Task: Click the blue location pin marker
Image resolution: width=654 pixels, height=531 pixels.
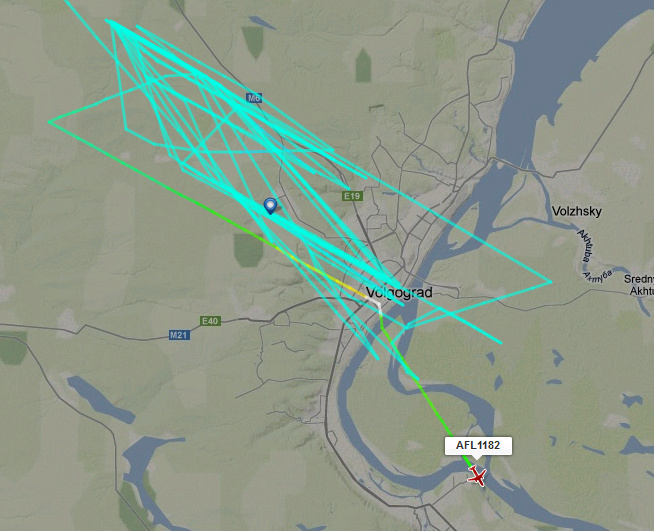Action: [x=270, y=206]
